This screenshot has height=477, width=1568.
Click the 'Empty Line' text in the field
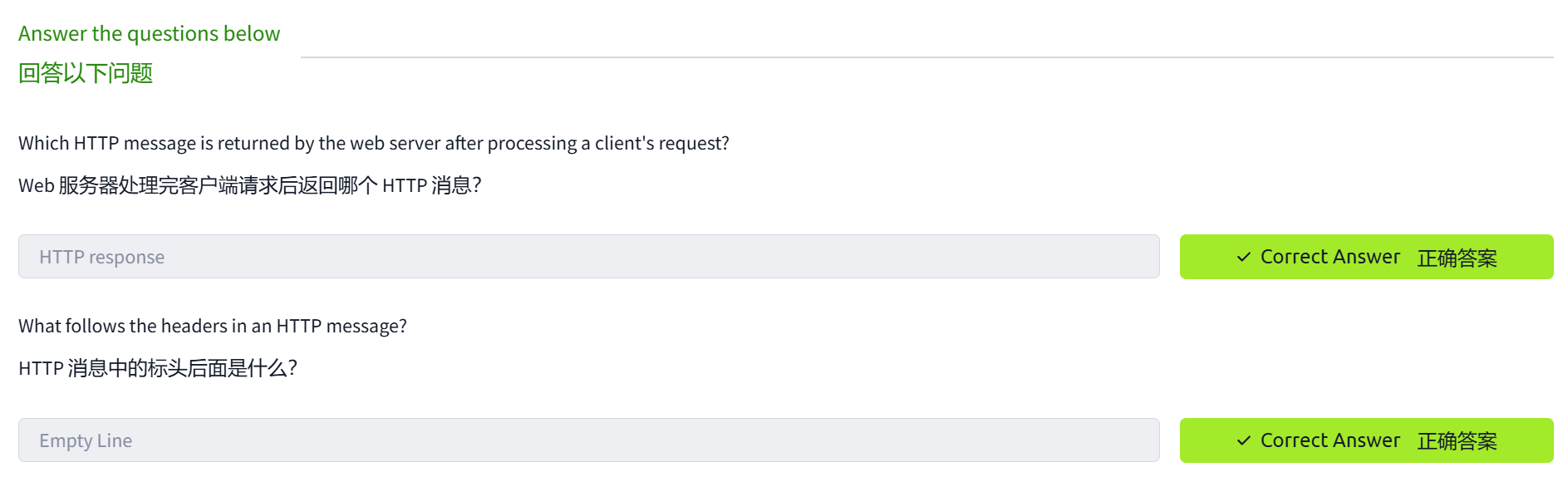pos(86,441)
